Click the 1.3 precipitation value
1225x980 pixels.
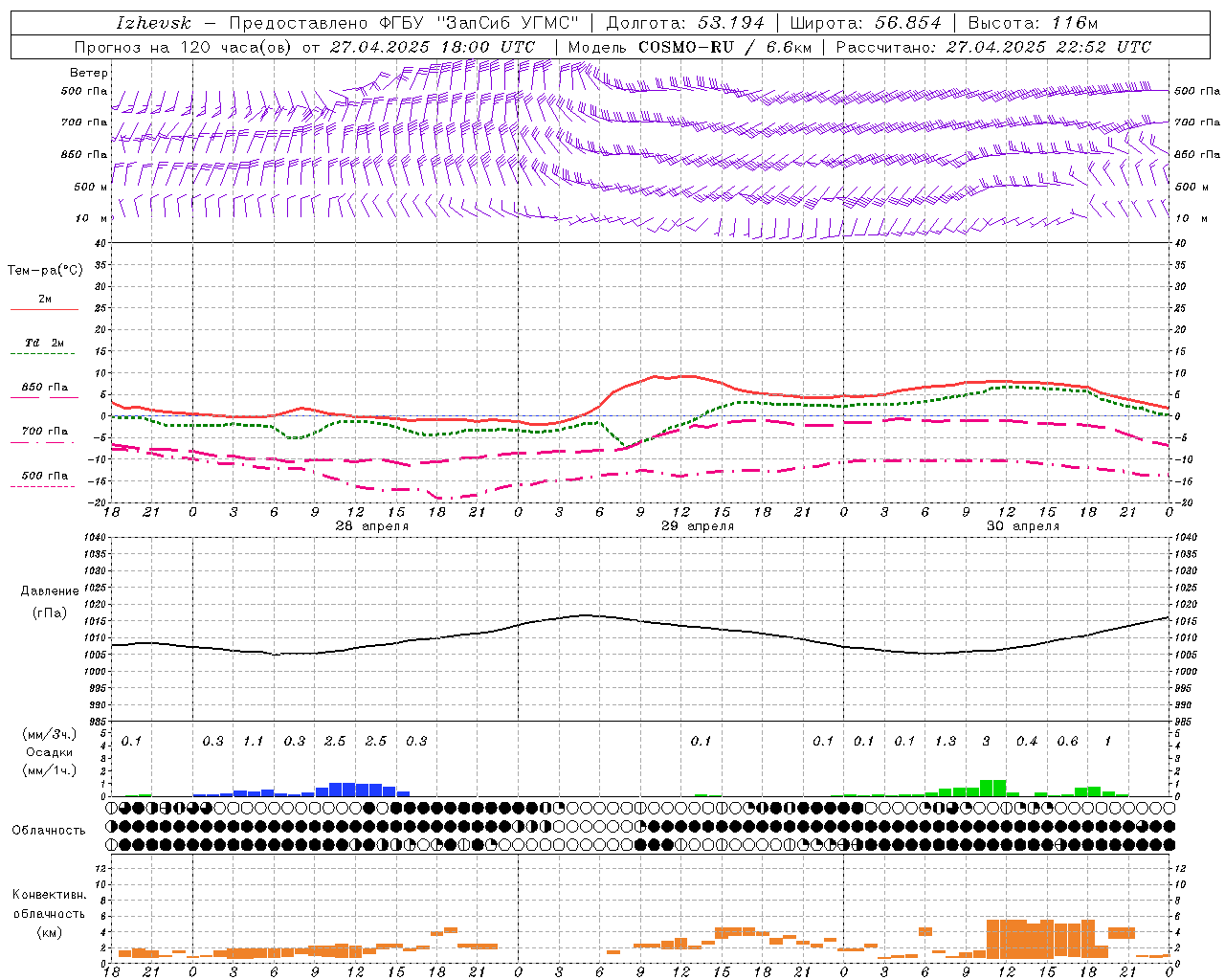[x=946, y=741]
